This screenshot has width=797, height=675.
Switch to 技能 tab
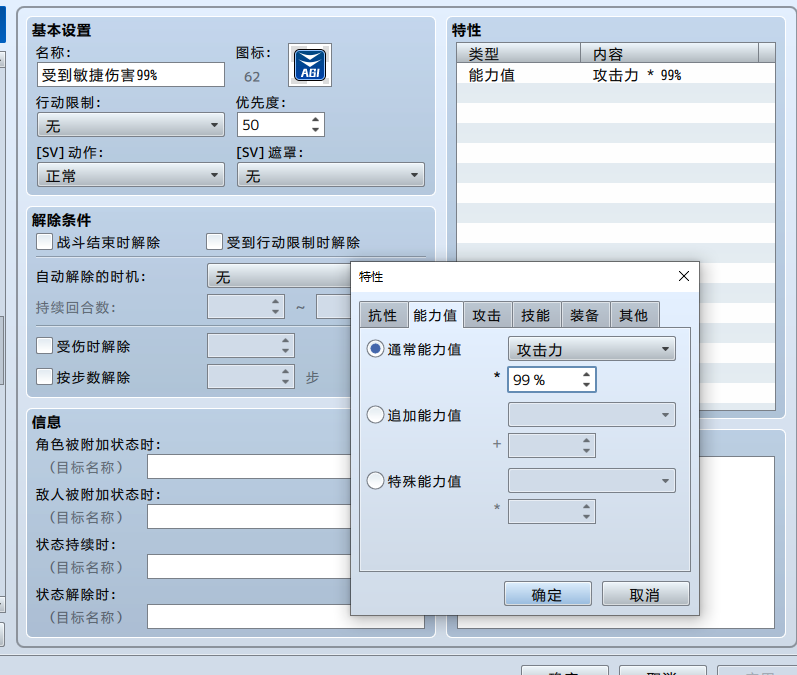[x=536, y=315]
